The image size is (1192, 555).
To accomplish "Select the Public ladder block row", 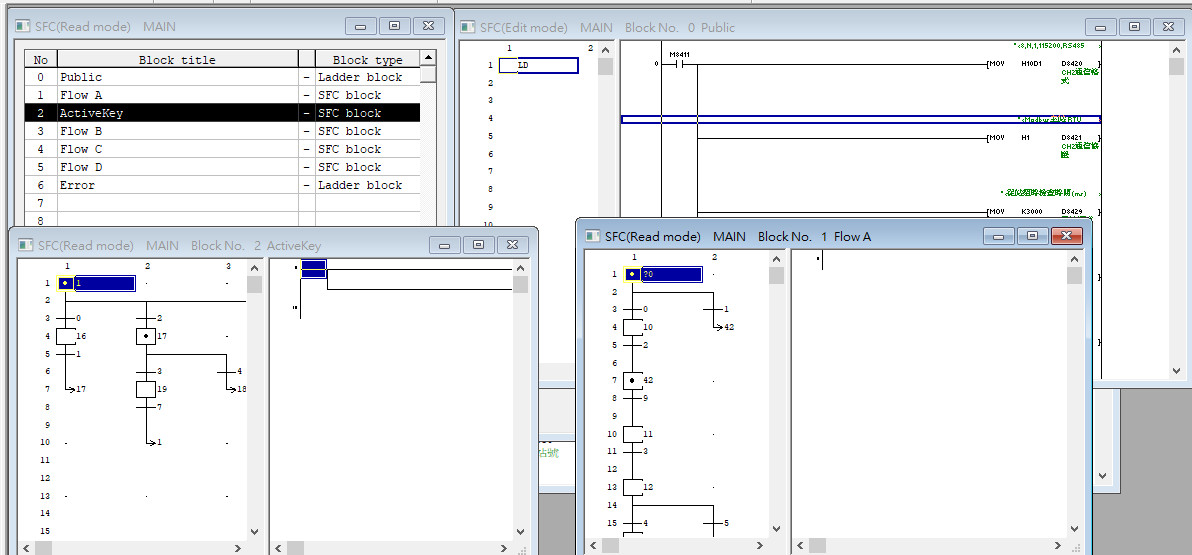I will click(178, 77).
